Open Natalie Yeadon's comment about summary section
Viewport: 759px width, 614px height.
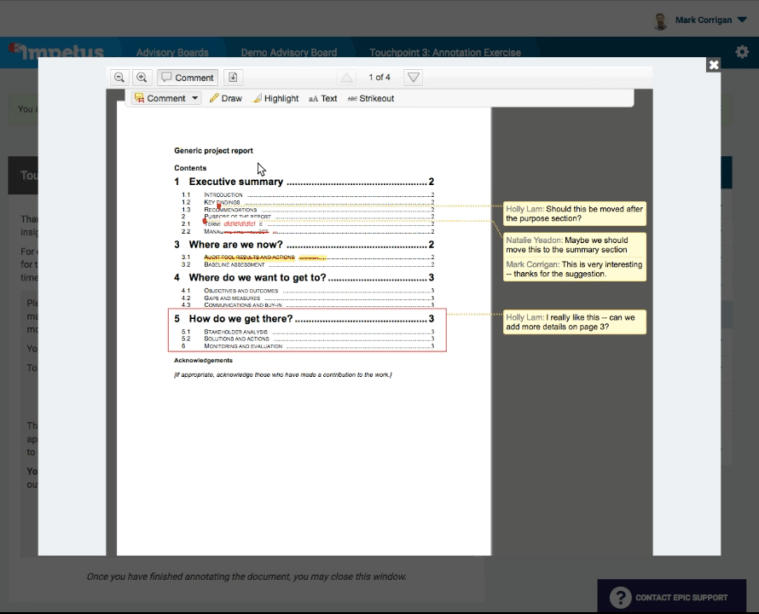tap(575, 245)
